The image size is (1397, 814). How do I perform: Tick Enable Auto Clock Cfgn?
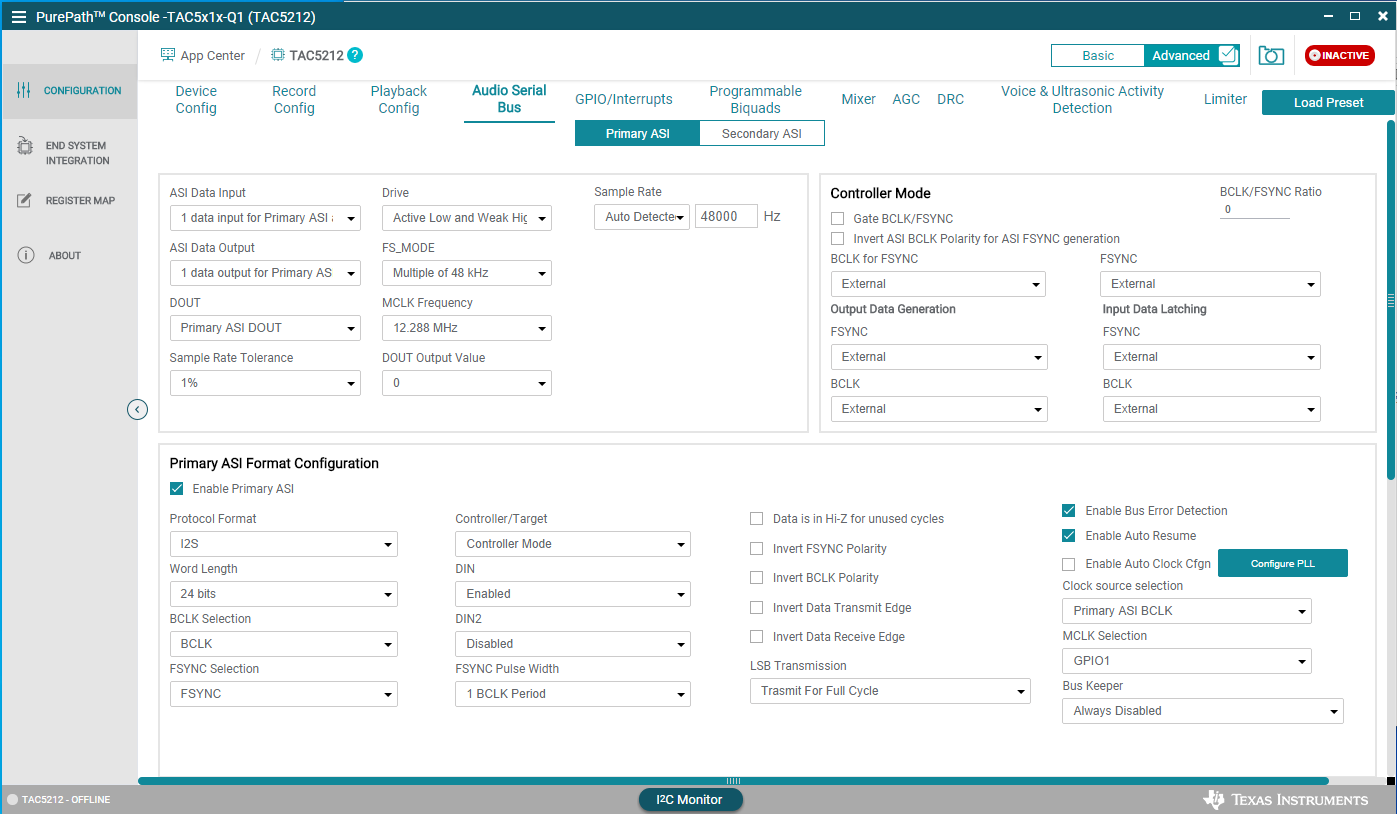click(1069, 564)
